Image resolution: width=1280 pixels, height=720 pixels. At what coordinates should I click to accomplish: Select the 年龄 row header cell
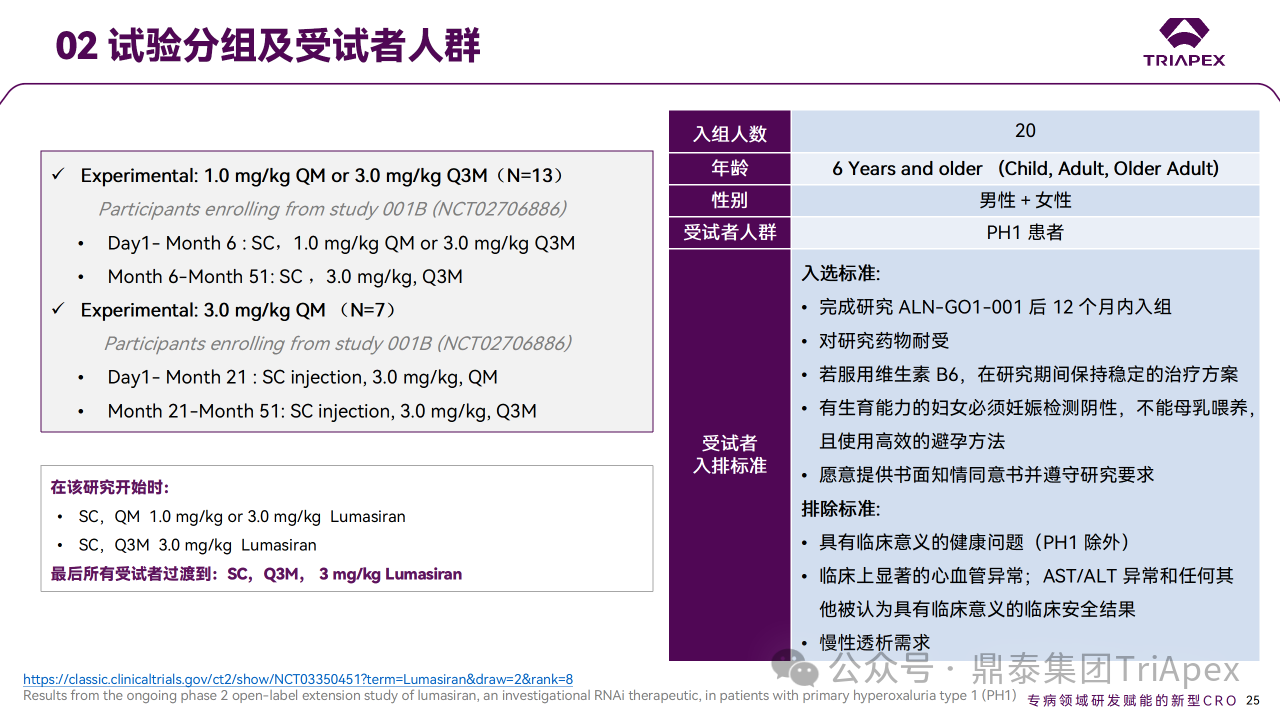pos(729,168)
